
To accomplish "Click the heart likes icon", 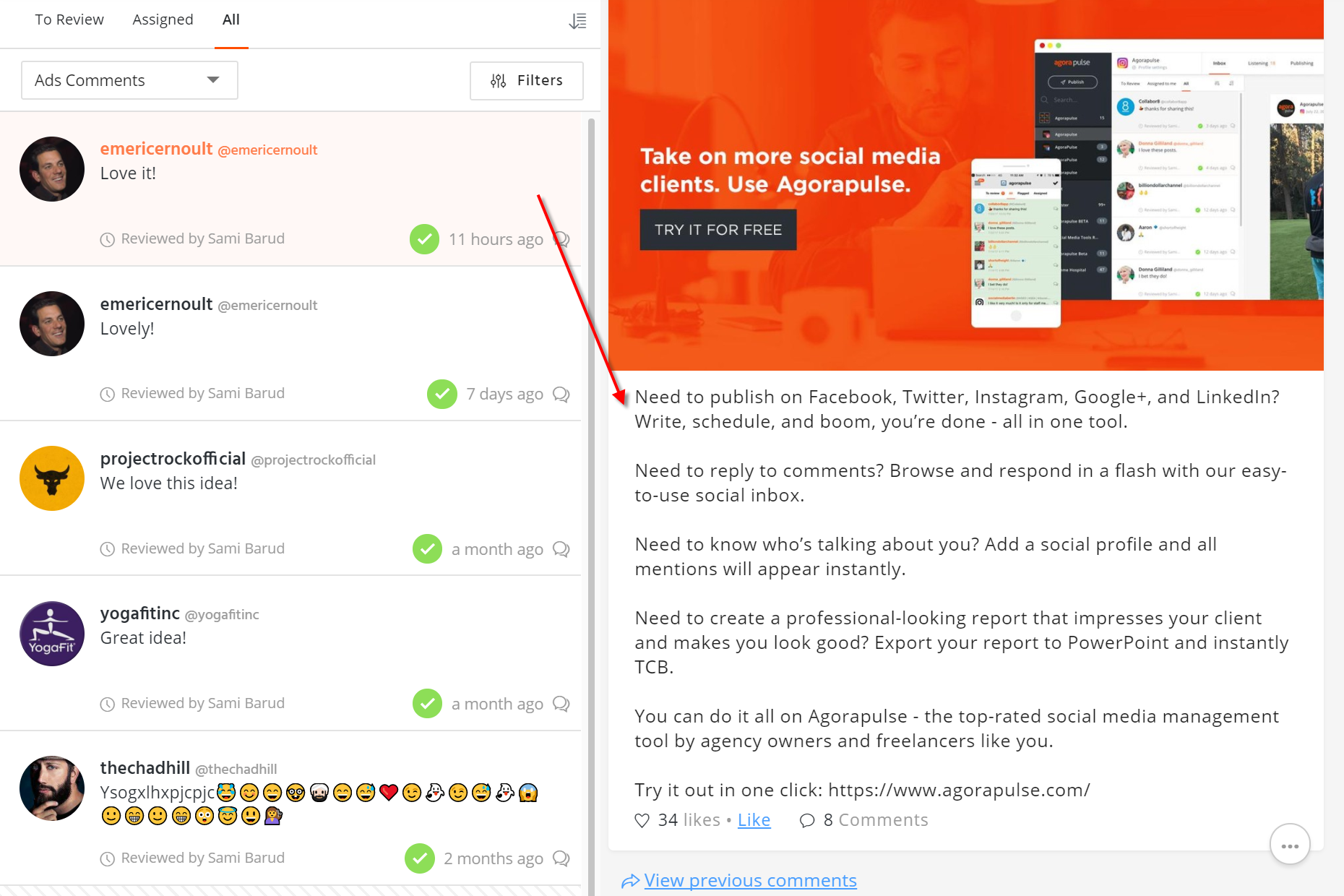I will point(642,821).
